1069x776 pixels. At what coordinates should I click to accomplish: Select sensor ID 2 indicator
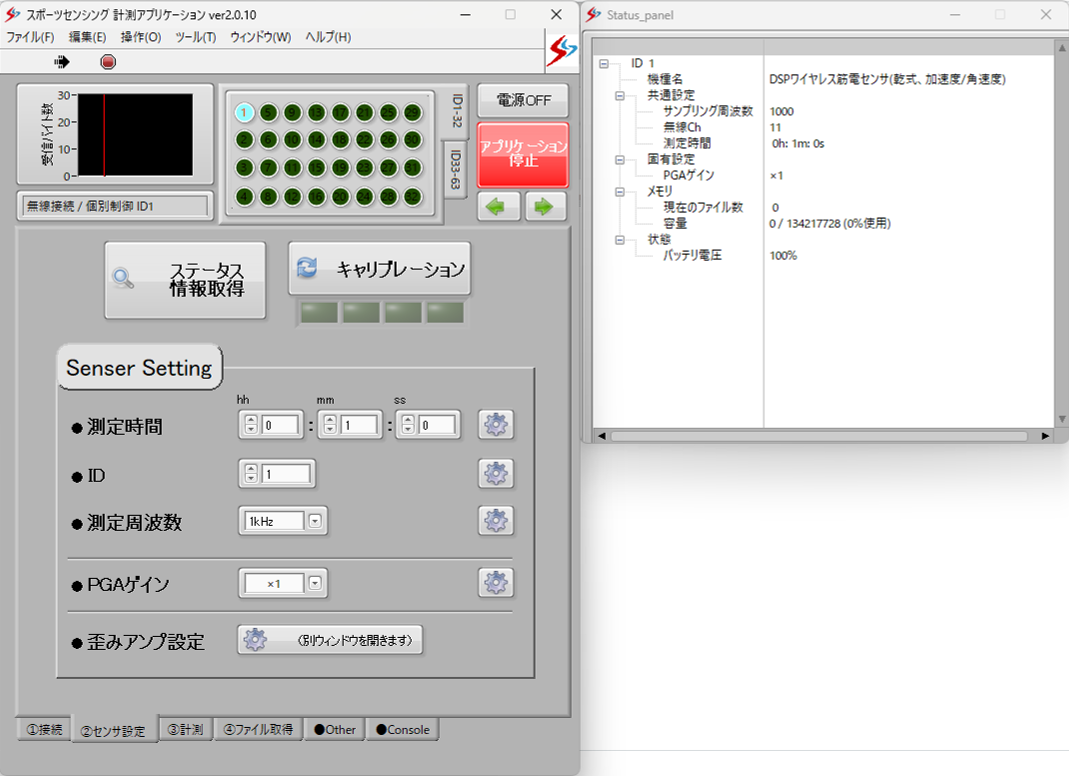coord(244,140)
